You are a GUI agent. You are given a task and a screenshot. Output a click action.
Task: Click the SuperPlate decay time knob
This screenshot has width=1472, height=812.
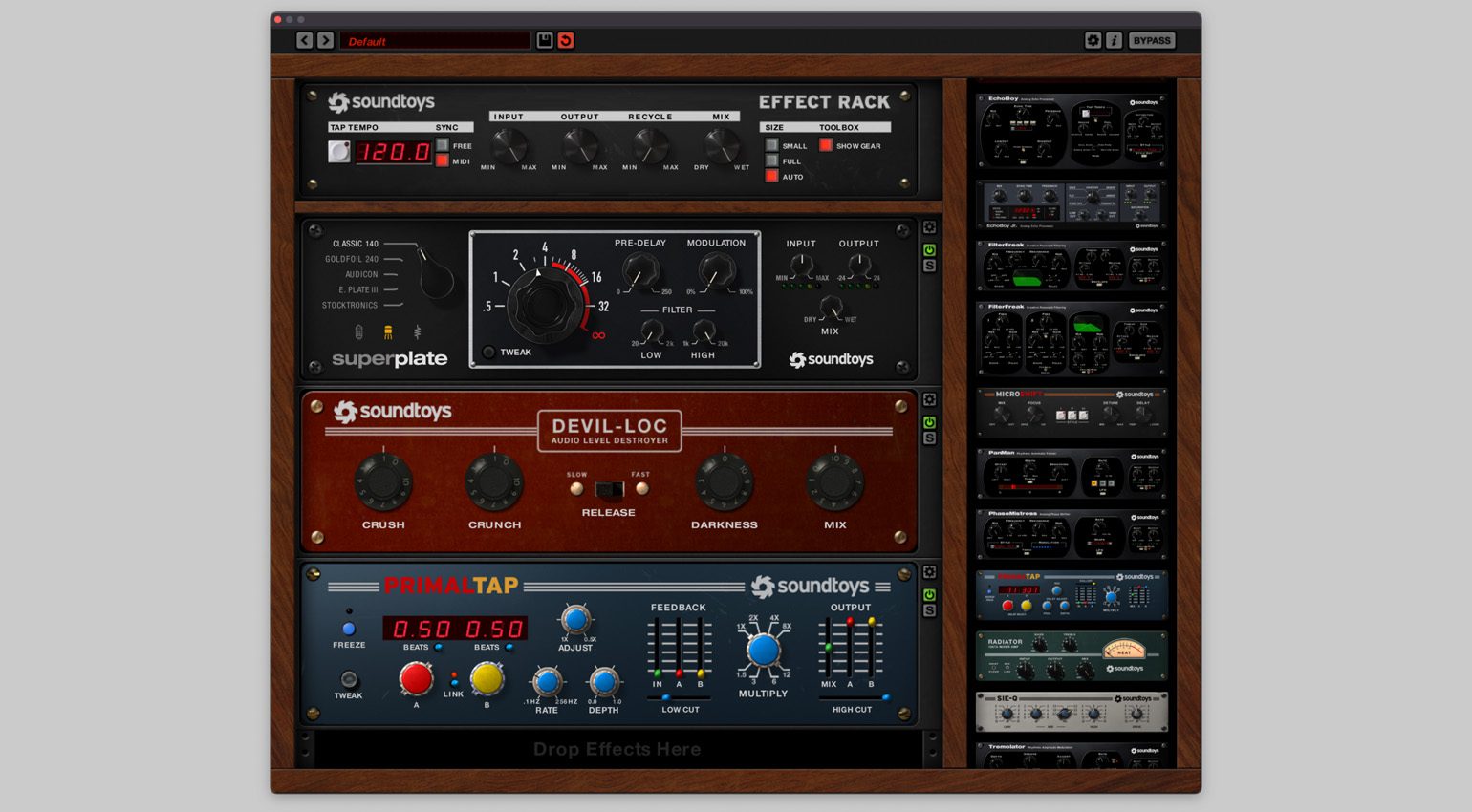coord(545,305)
